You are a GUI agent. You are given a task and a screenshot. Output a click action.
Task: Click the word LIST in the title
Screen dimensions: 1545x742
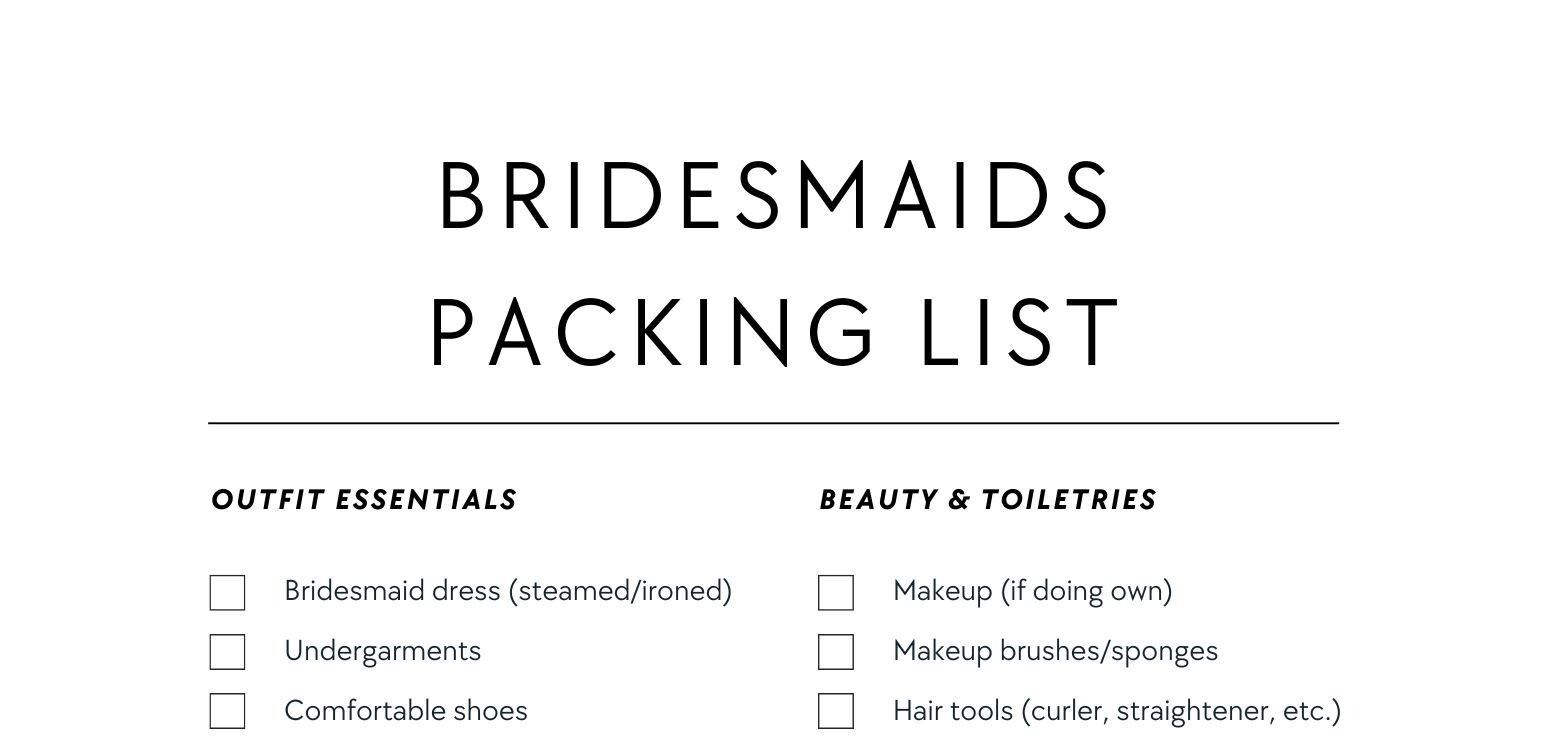[x=1019, y=332]
